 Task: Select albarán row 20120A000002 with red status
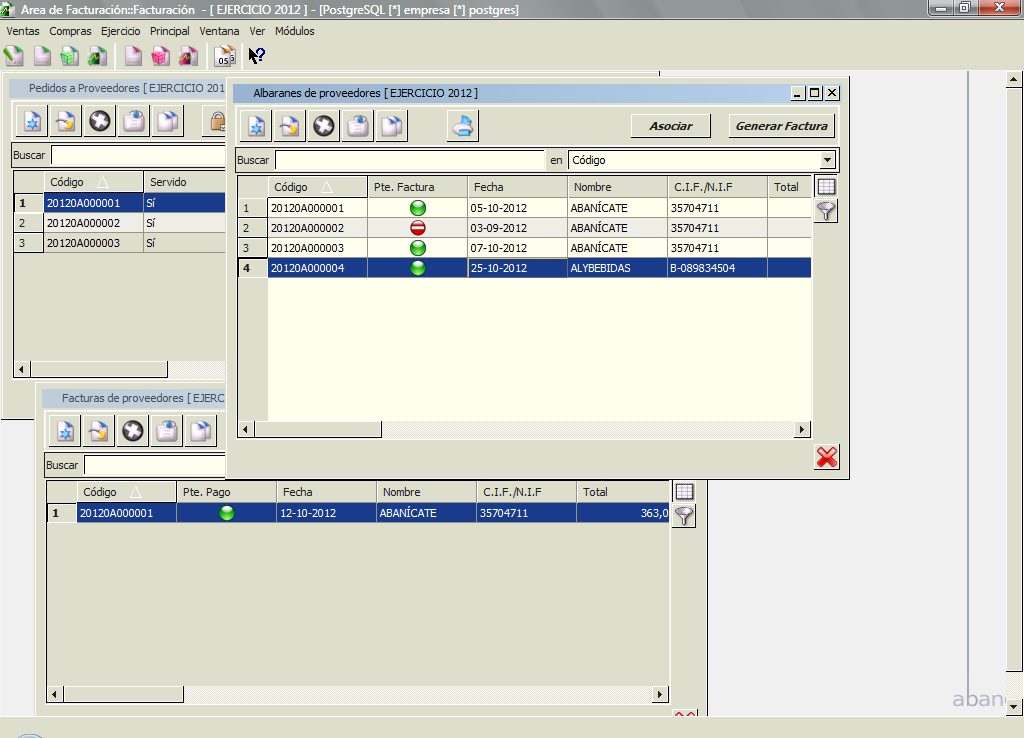(524, 228)
